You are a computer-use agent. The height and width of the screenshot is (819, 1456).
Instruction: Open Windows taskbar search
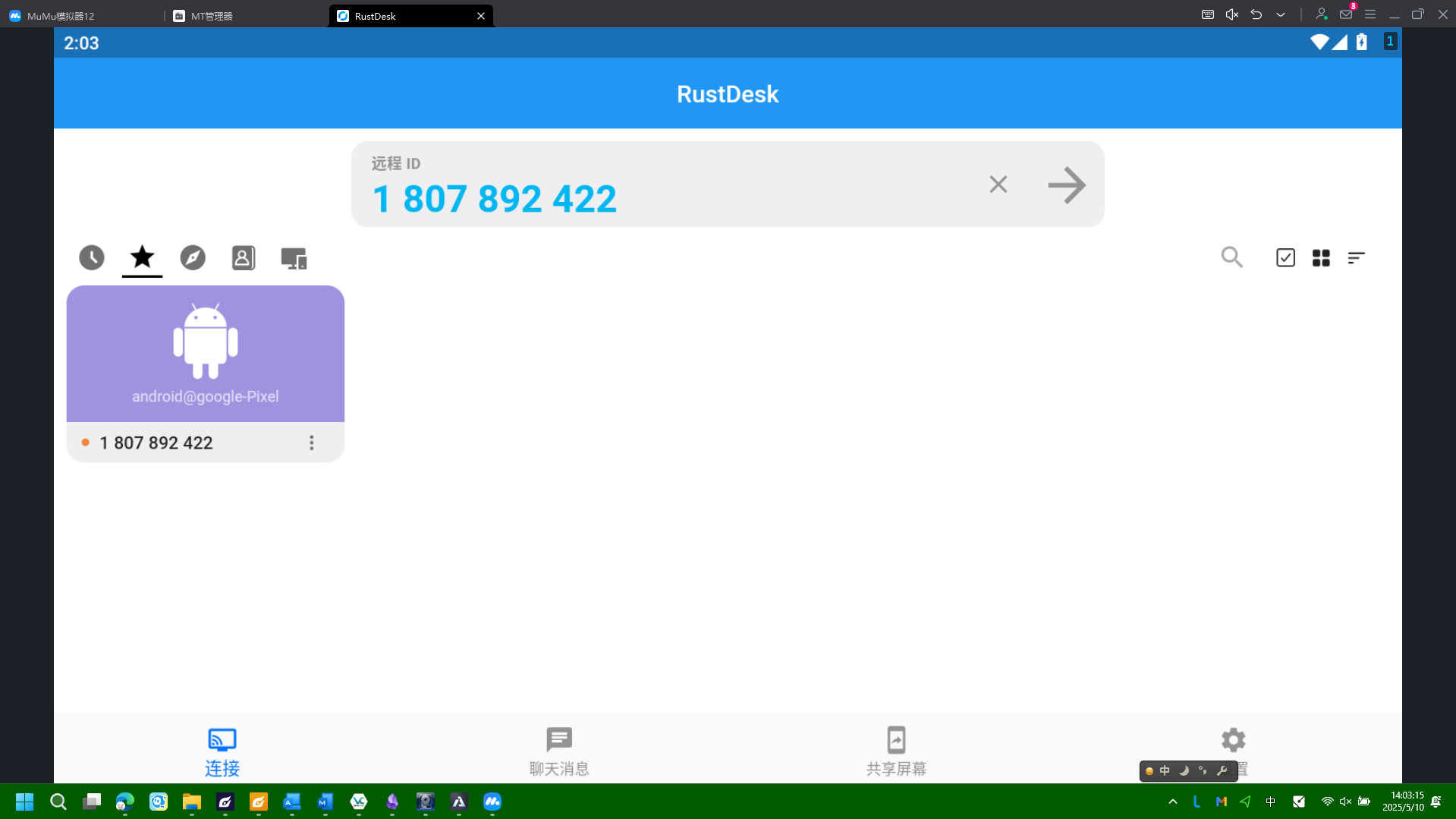[x=58, y=802]
